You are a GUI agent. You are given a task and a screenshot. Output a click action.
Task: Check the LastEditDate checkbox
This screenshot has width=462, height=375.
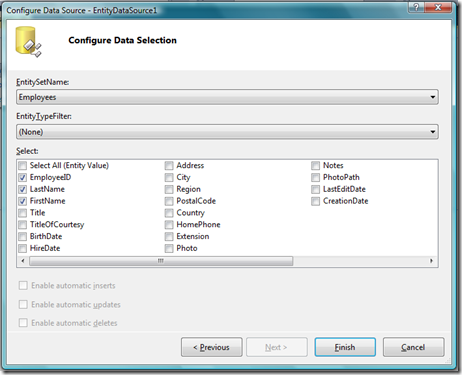(315, 189)
